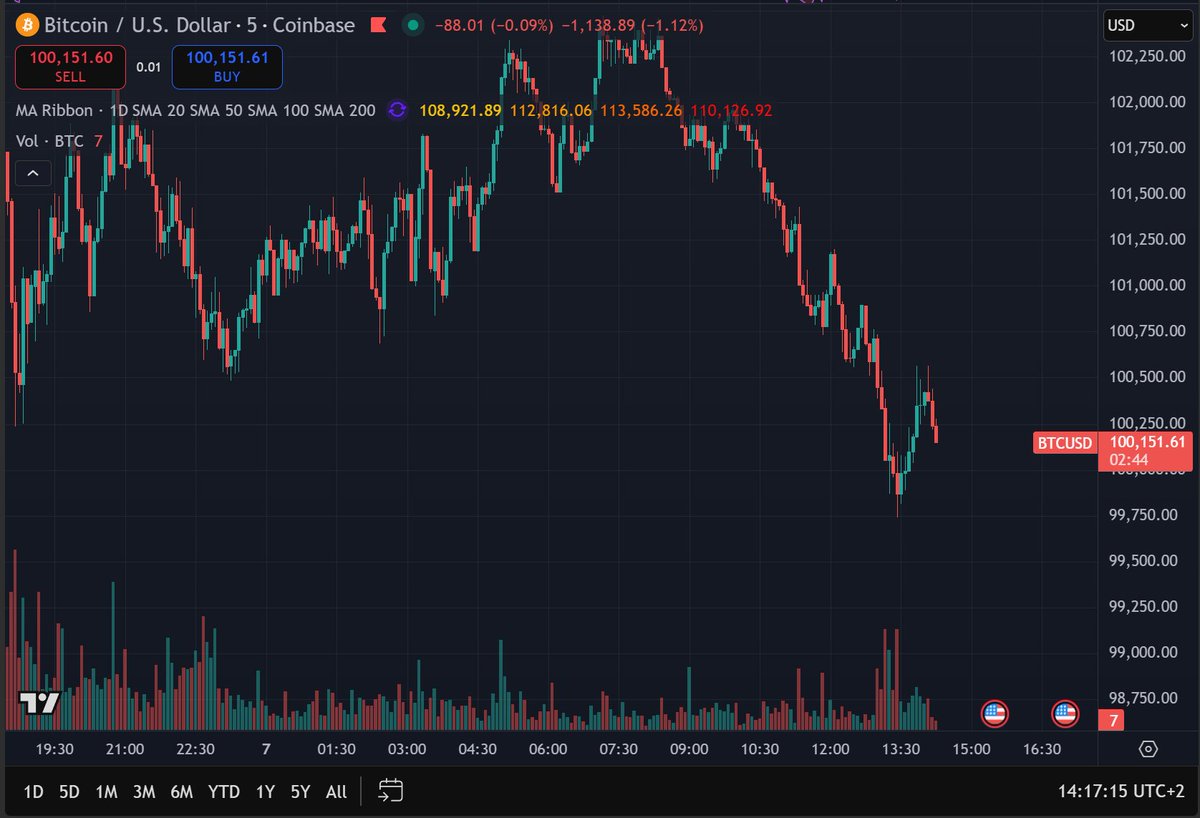Screen dimensions: 1200x818
Task: Click the 13:30 time axis label
Action: [x=901, y=749]
